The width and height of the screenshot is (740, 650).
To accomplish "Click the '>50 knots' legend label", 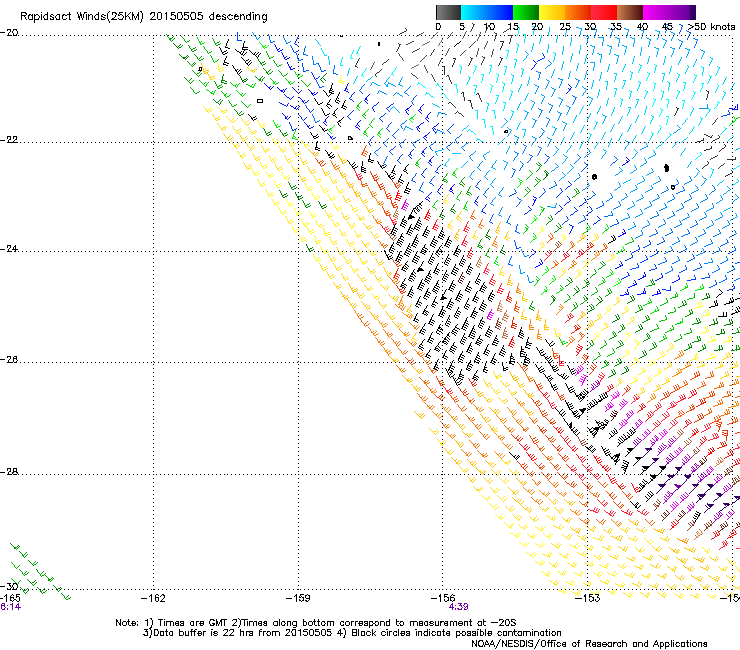I will tap(712, 26).
